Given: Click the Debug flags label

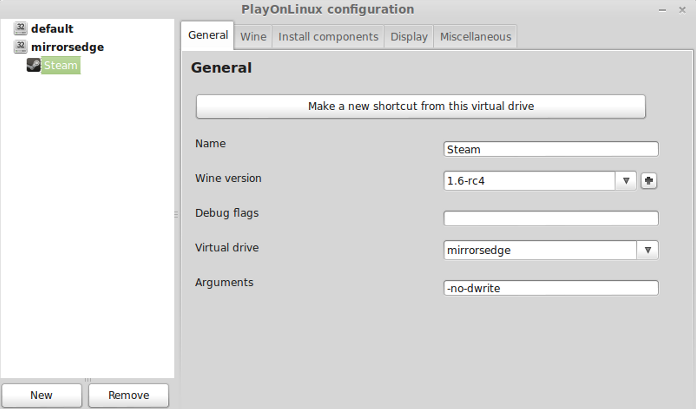Looking at the screenshot, I should click(x=227, y=213).
